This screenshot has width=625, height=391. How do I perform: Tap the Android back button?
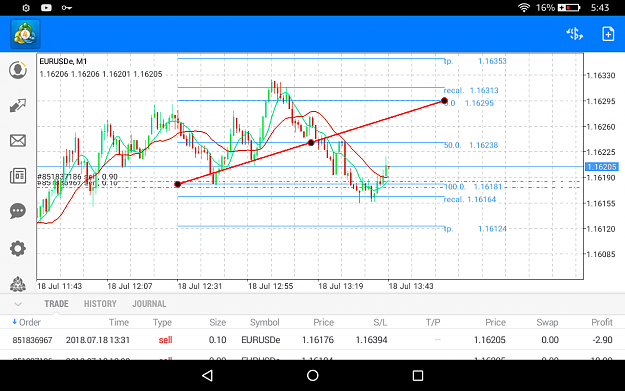click(207, 375)
